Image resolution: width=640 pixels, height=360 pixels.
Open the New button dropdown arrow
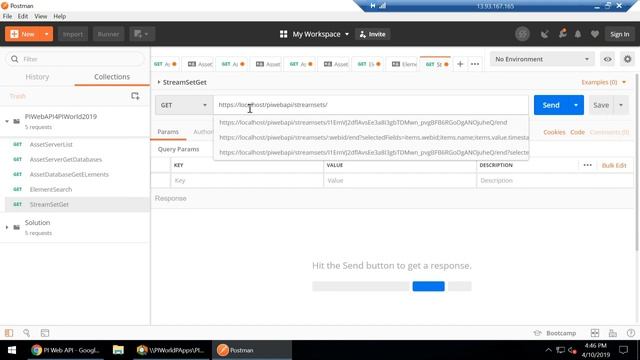pos(47,34)
